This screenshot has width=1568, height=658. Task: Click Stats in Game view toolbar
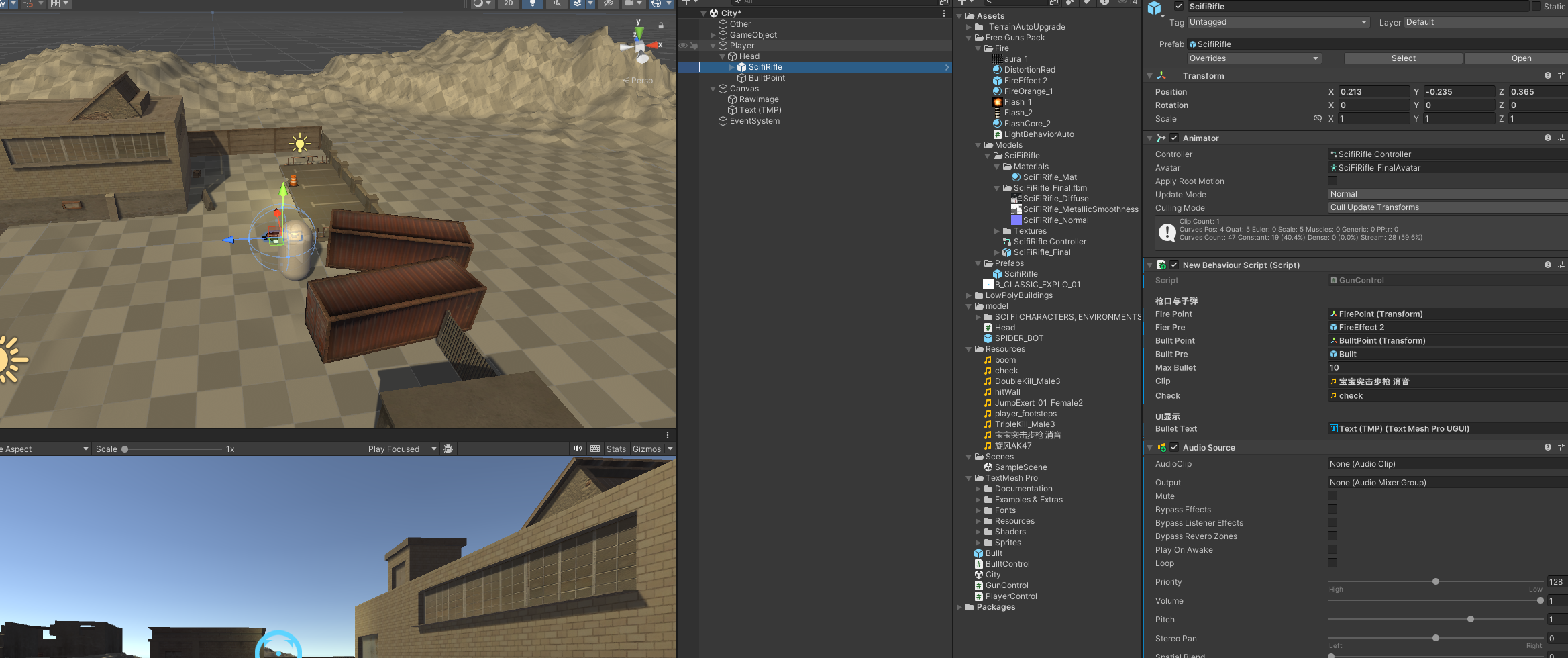616,449
